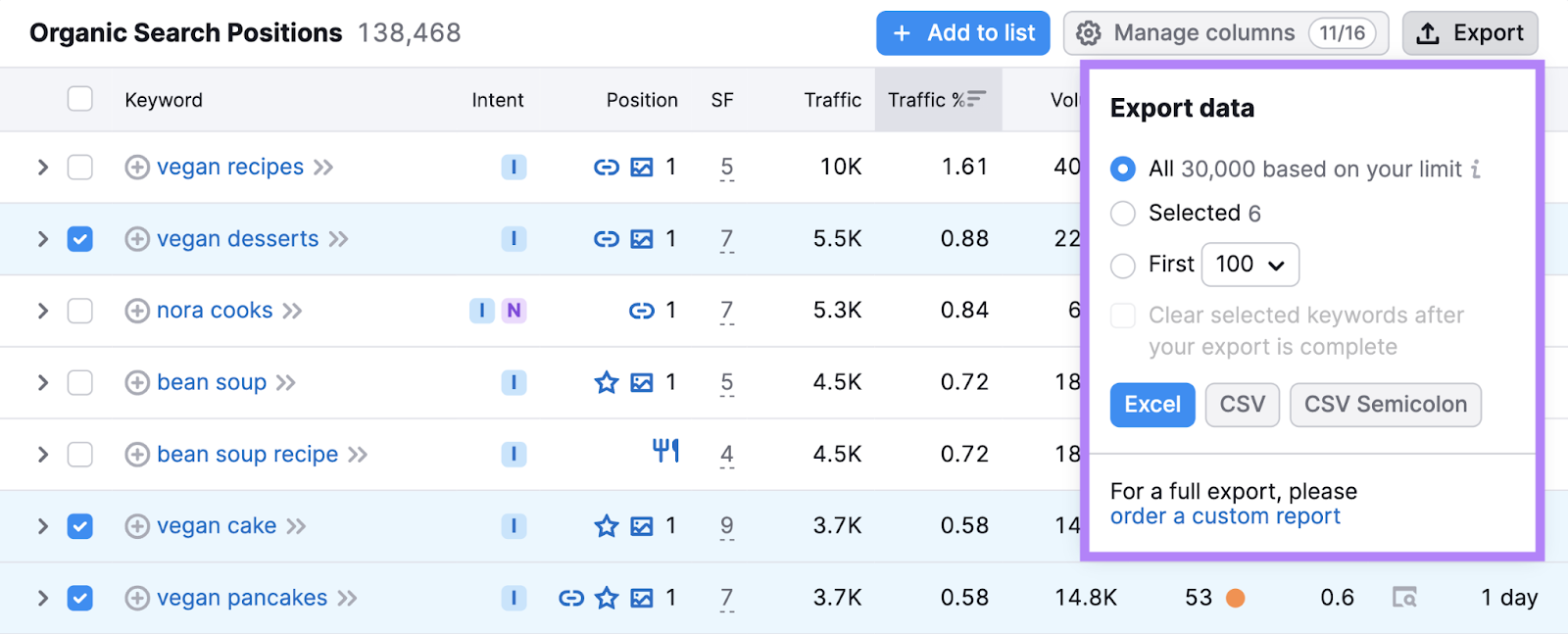The image size is (1568, 634).
Task: Click the image icon in vegan desserts row
Action: click(642, 239)
